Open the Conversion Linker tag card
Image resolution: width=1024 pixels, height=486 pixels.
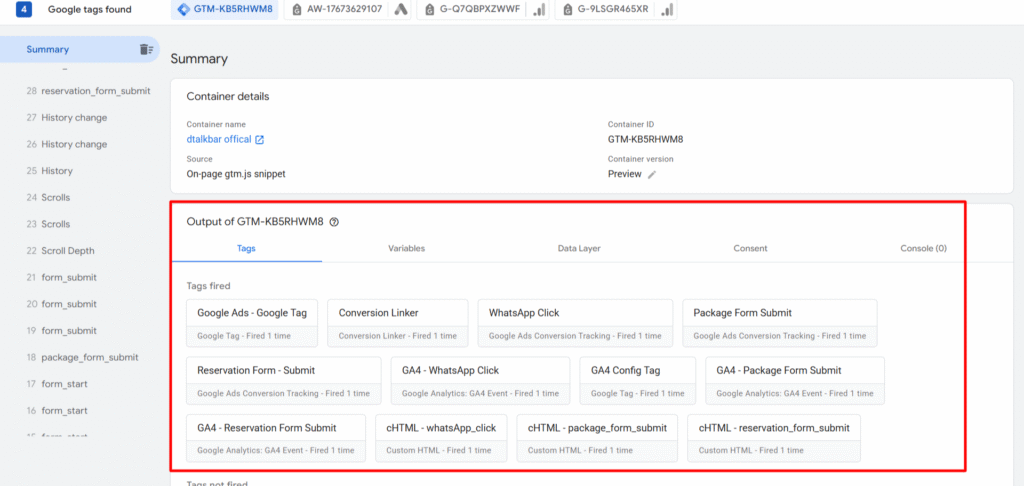(397, 323)
